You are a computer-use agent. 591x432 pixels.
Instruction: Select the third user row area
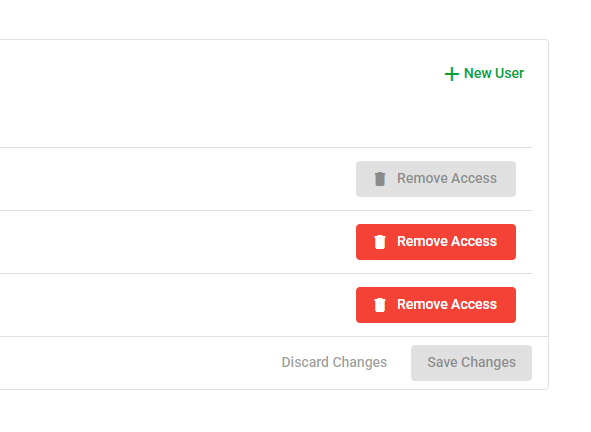coord(266,305)
